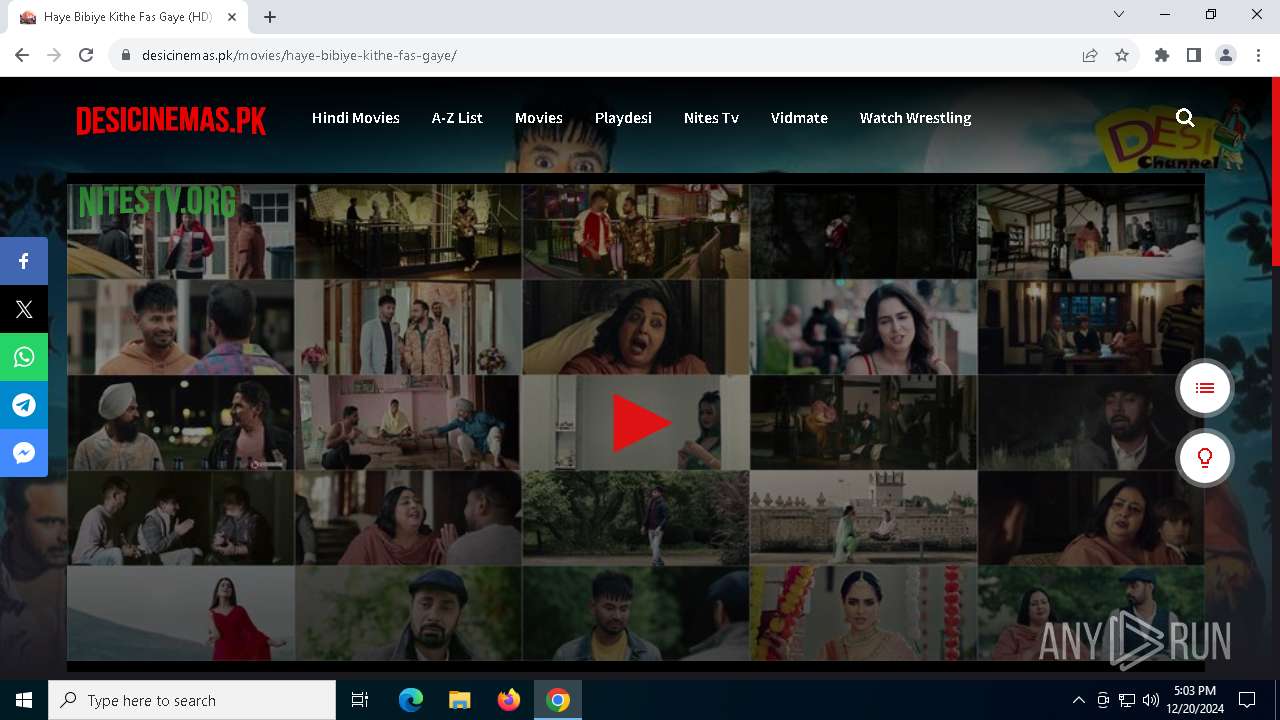Open the site search magnifier icon
This screenshot has height=720, width=1280.
[1185, 118]
